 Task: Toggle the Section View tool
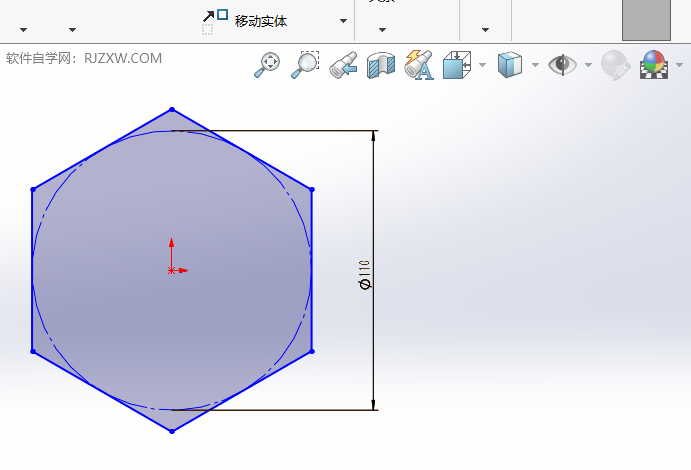pyautogui.click(x=381, y=65)
